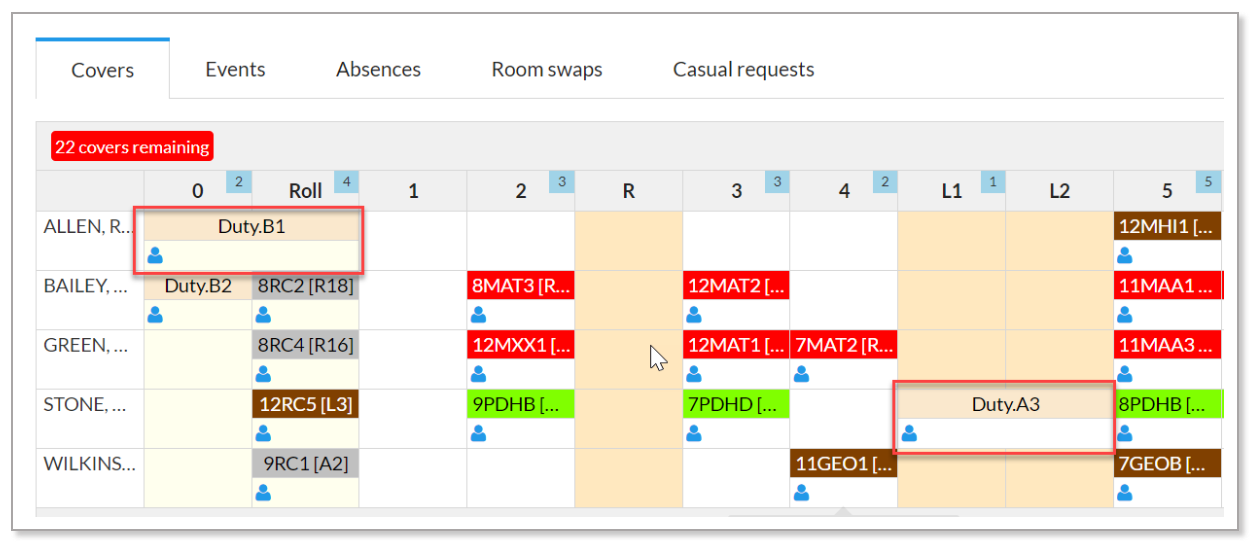Image resolution: width=1255 pixels, height=546 pixels.
Task: Click person icon under 7MAT2 class
Action: [801, 374]
